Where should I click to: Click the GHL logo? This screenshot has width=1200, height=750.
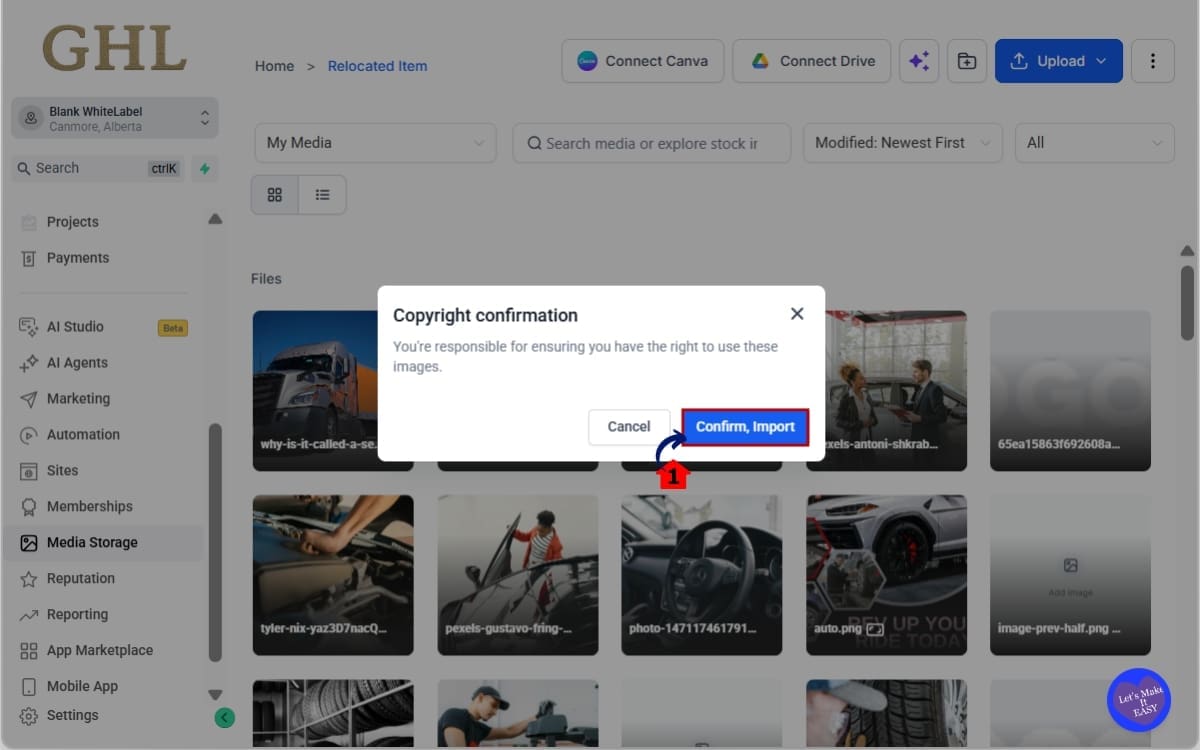click(x=114, y=49)
